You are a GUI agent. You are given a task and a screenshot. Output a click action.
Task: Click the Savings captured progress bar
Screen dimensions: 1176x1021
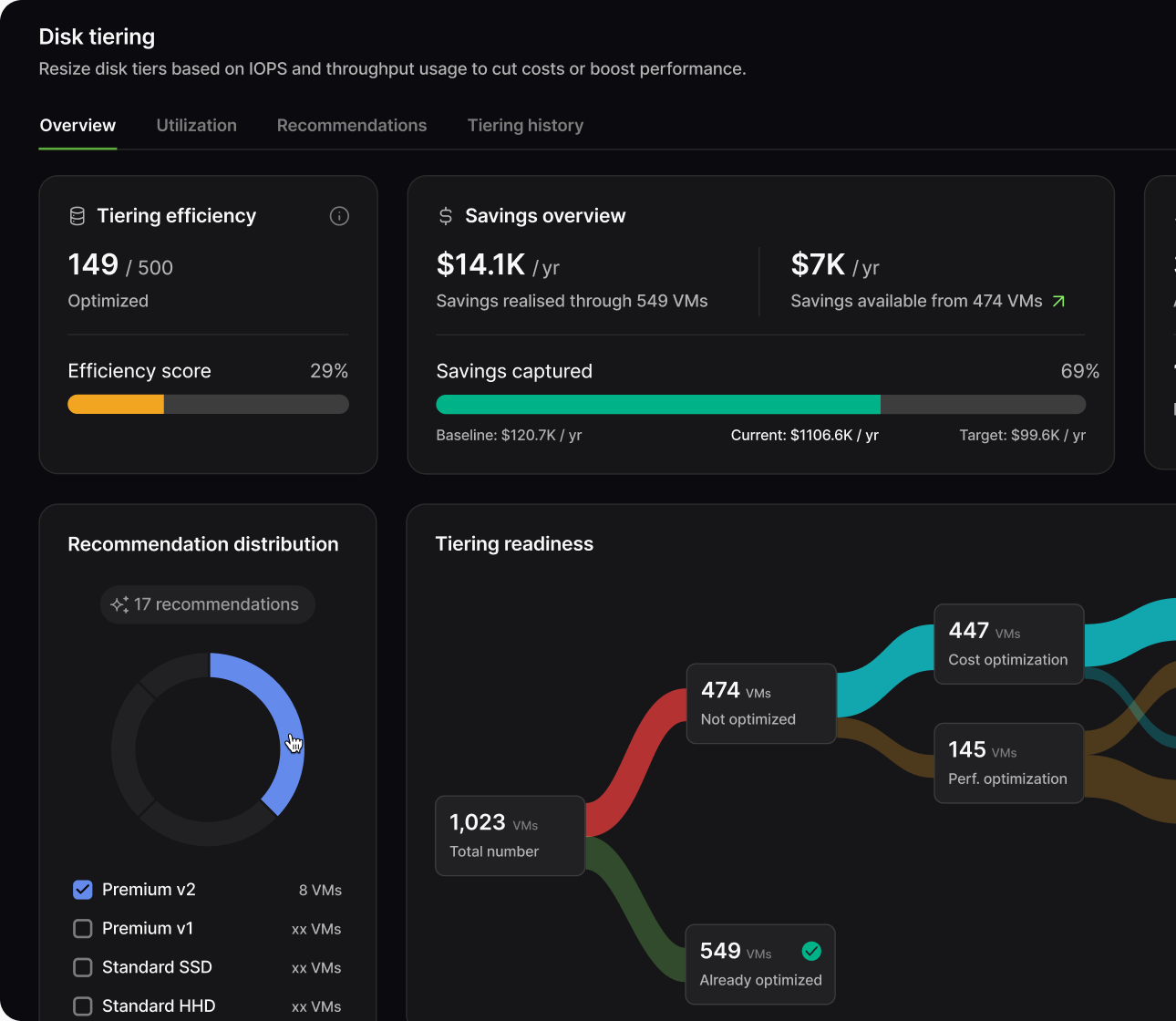(x=760, y=405)
